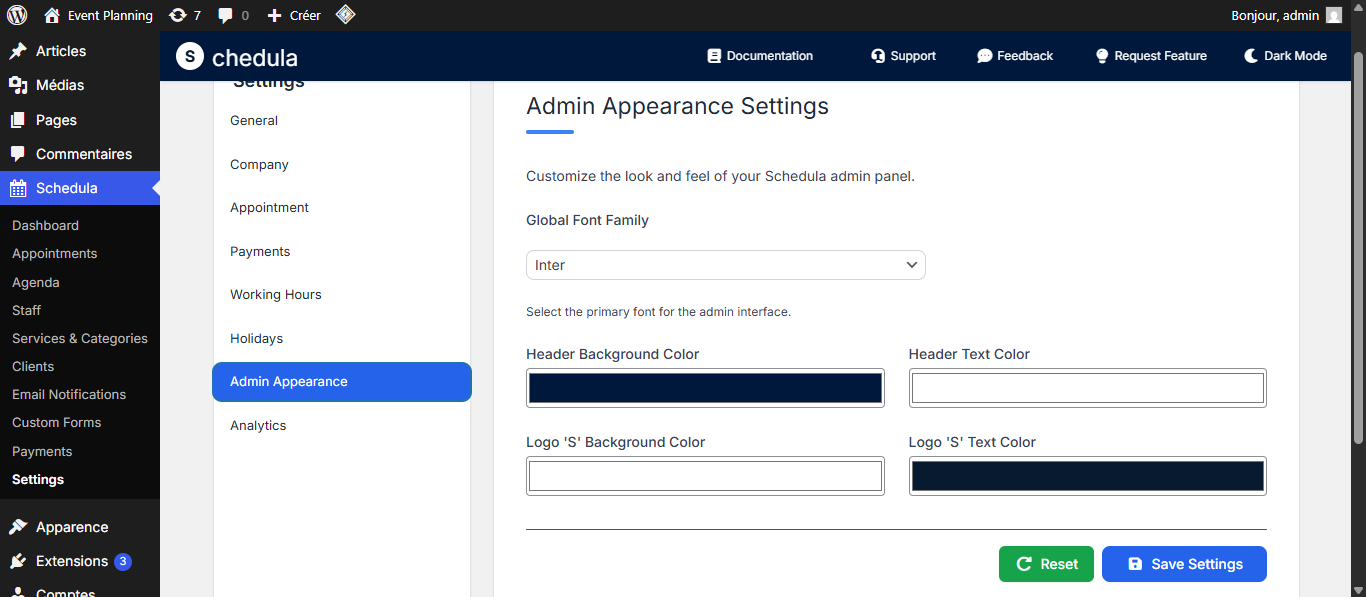Click the Extensions plug icon
Viewport: 1366px width, 597px height.
click(18, 561)
